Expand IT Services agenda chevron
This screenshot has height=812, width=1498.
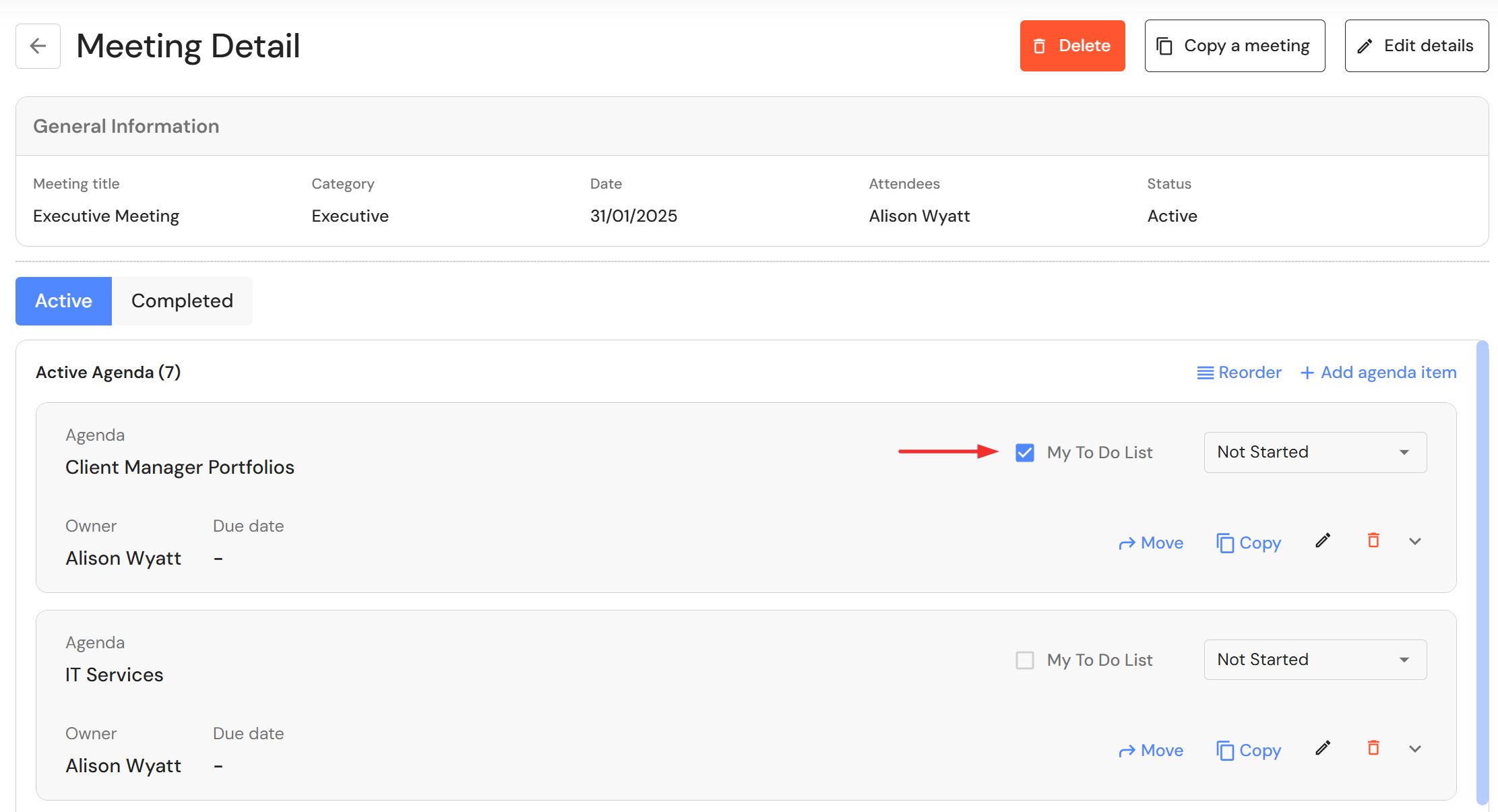point(1415,749)
